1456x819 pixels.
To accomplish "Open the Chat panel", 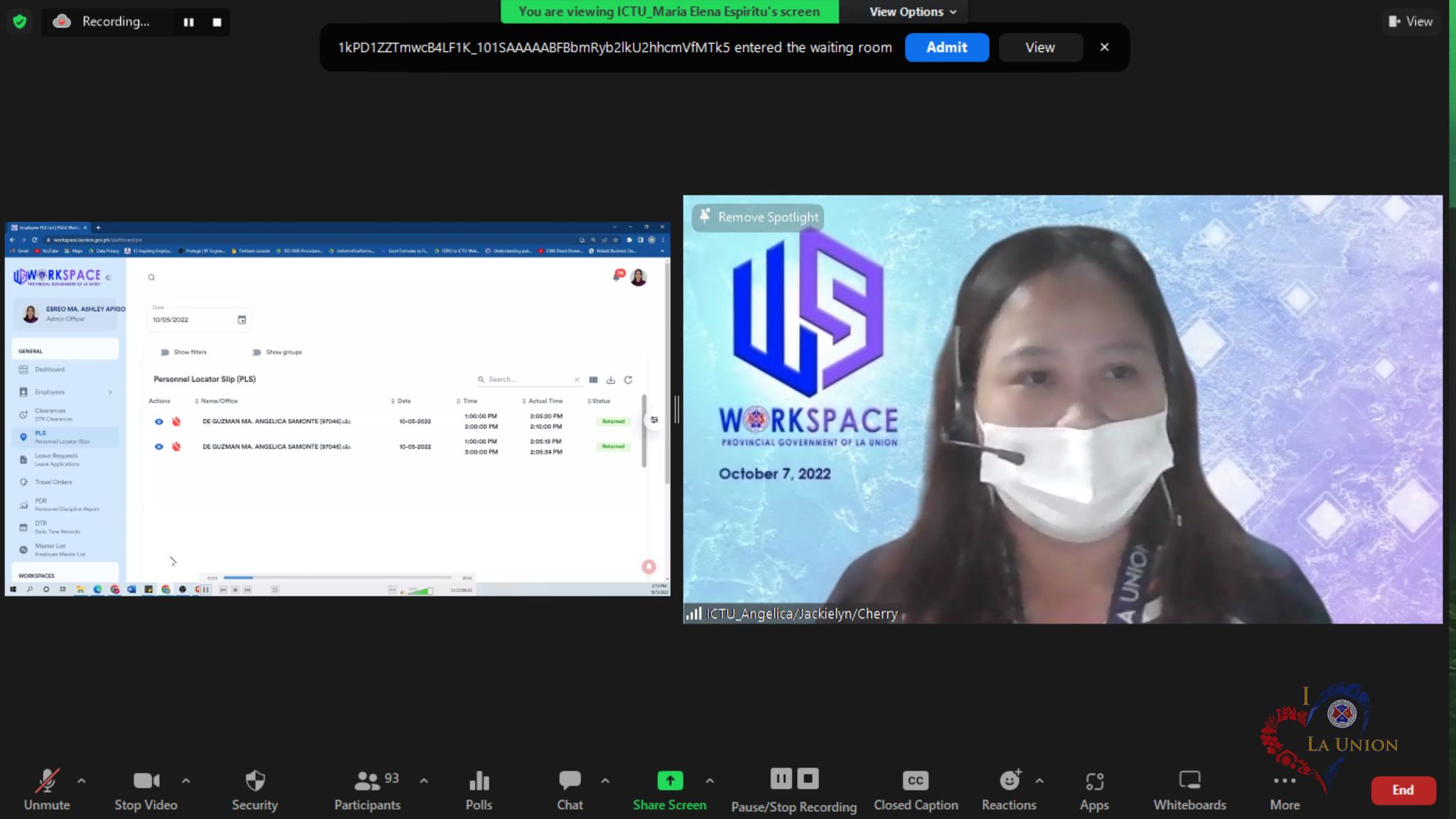I will [569, 789].
